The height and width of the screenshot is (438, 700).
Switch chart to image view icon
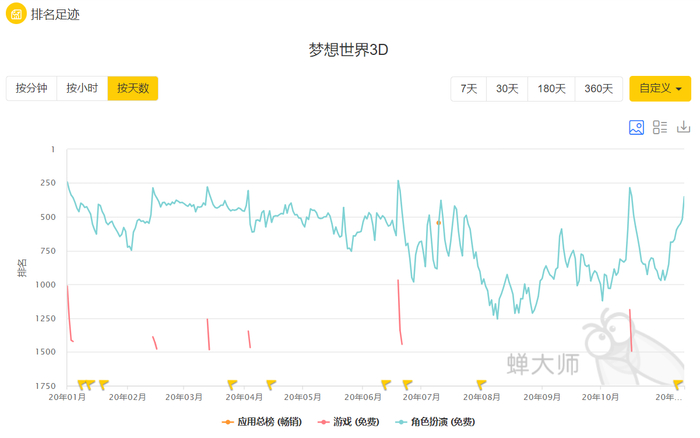pos(636,127)
